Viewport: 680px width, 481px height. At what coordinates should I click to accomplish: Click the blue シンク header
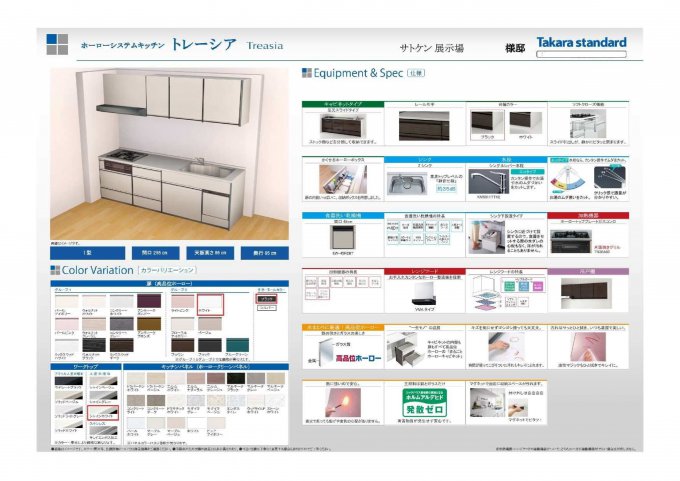(x=425, y=160)
